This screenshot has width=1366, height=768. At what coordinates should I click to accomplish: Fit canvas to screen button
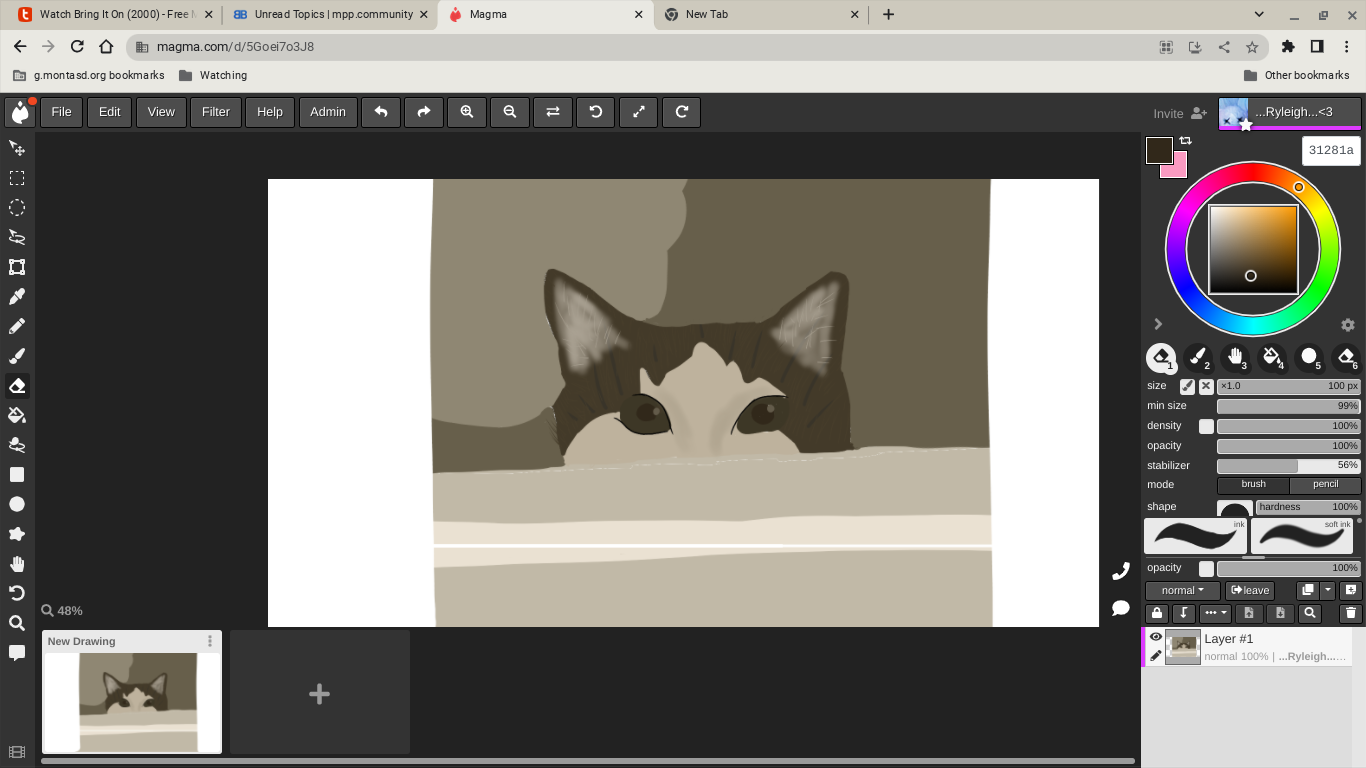(x=639, y=112)
